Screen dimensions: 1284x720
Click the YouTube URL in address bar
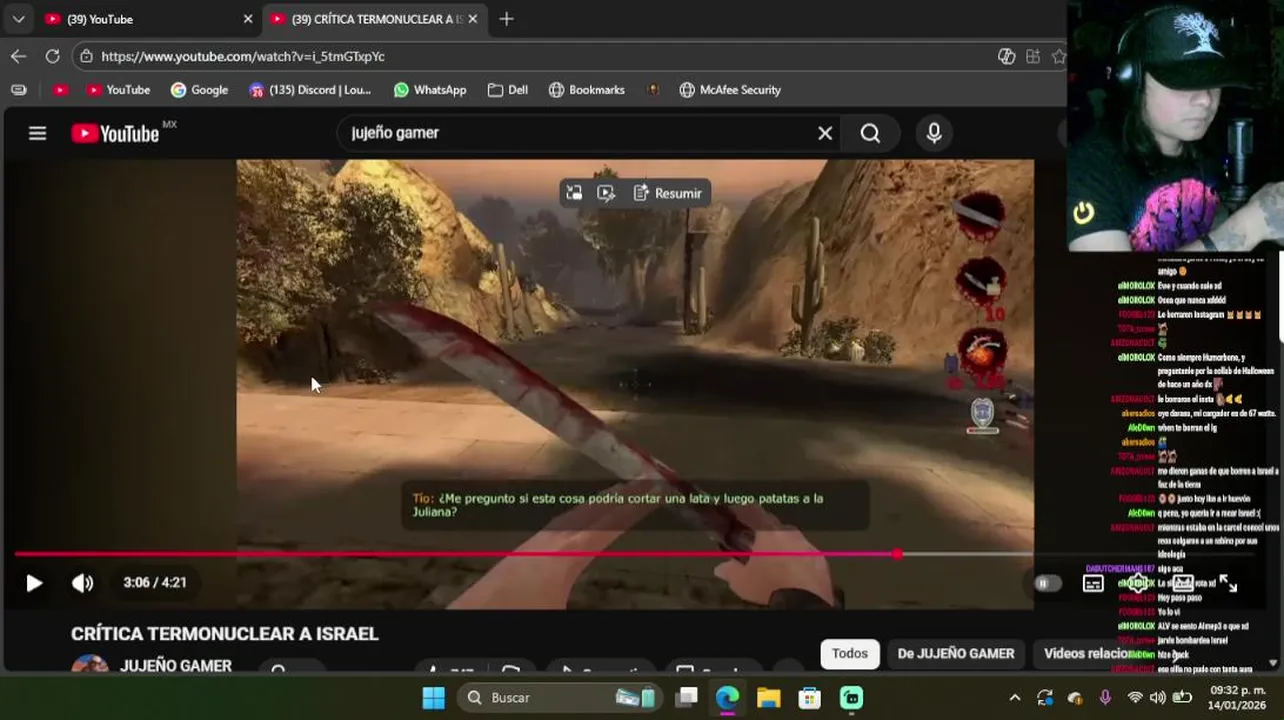click(243, 56)
